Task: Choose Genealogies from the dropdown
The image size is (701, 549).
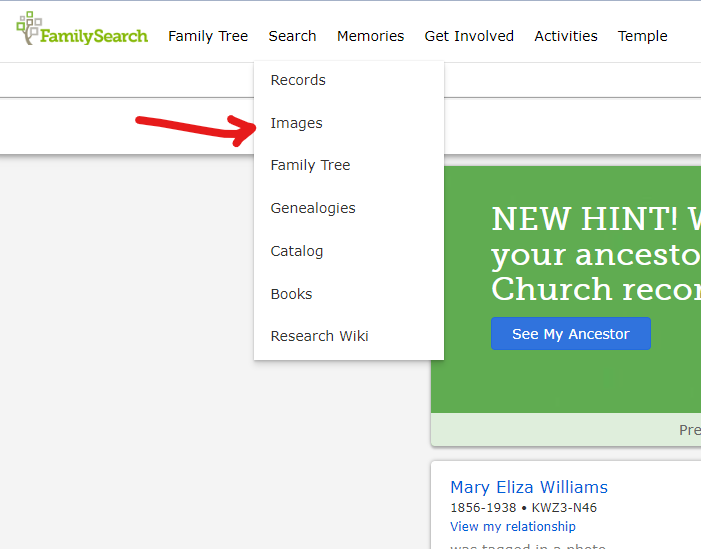Action: 313,208
